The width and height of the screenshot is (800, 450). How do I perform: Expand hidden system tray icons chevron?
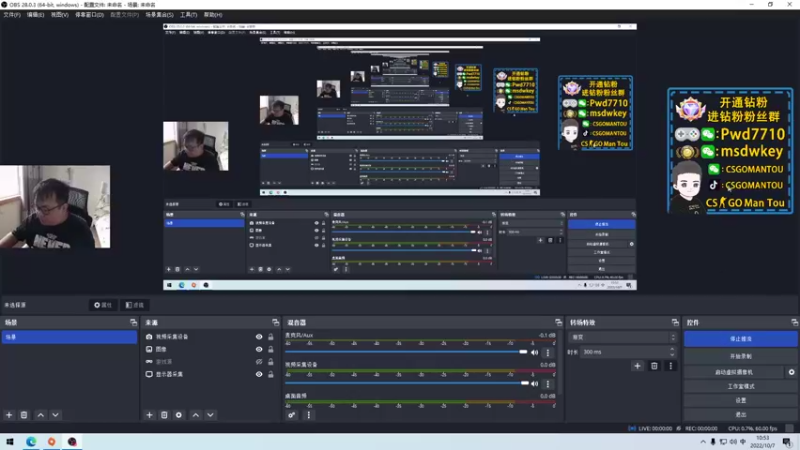point(703,442)
